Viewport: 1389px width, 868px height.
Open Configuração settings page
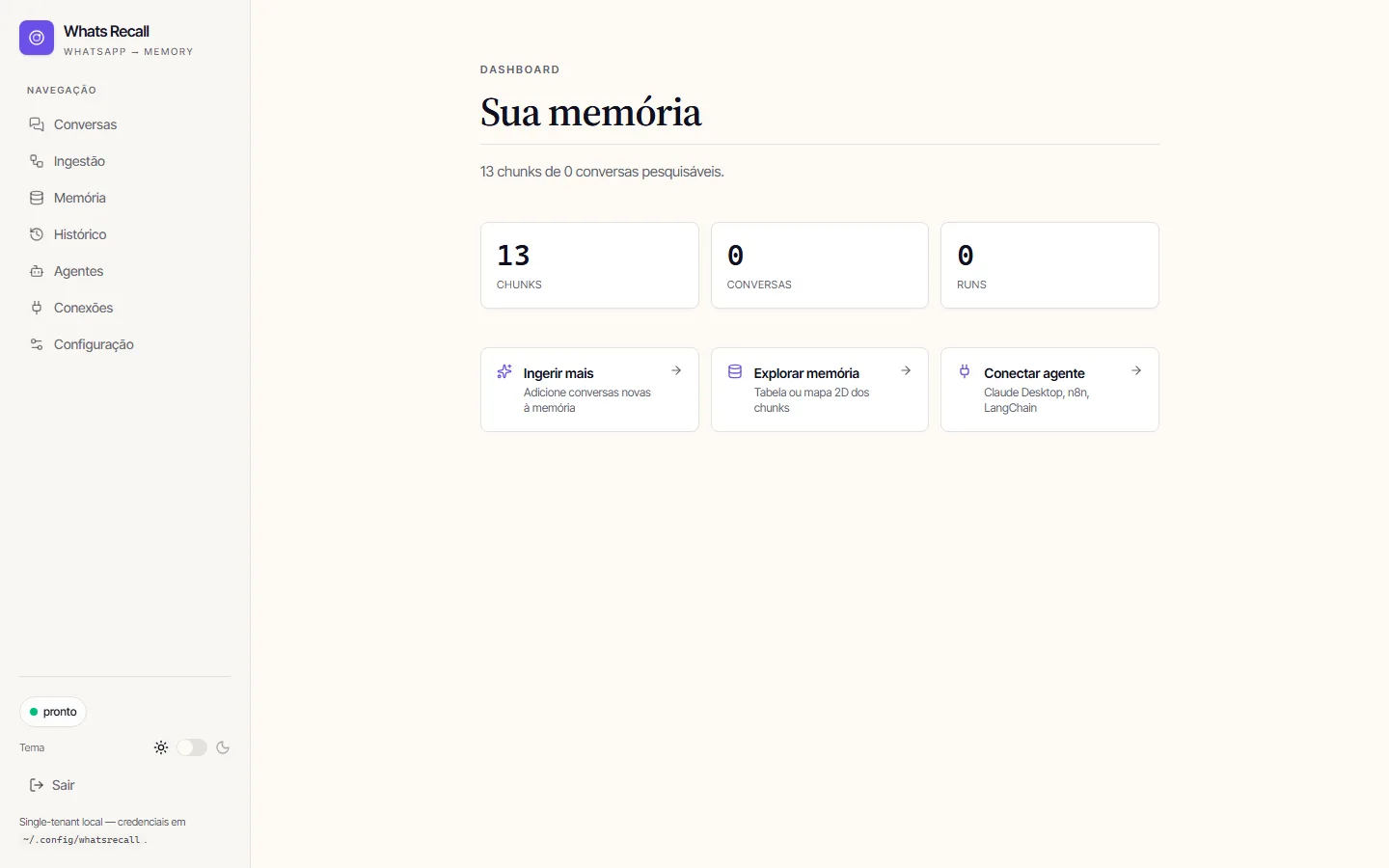point(125,344)
